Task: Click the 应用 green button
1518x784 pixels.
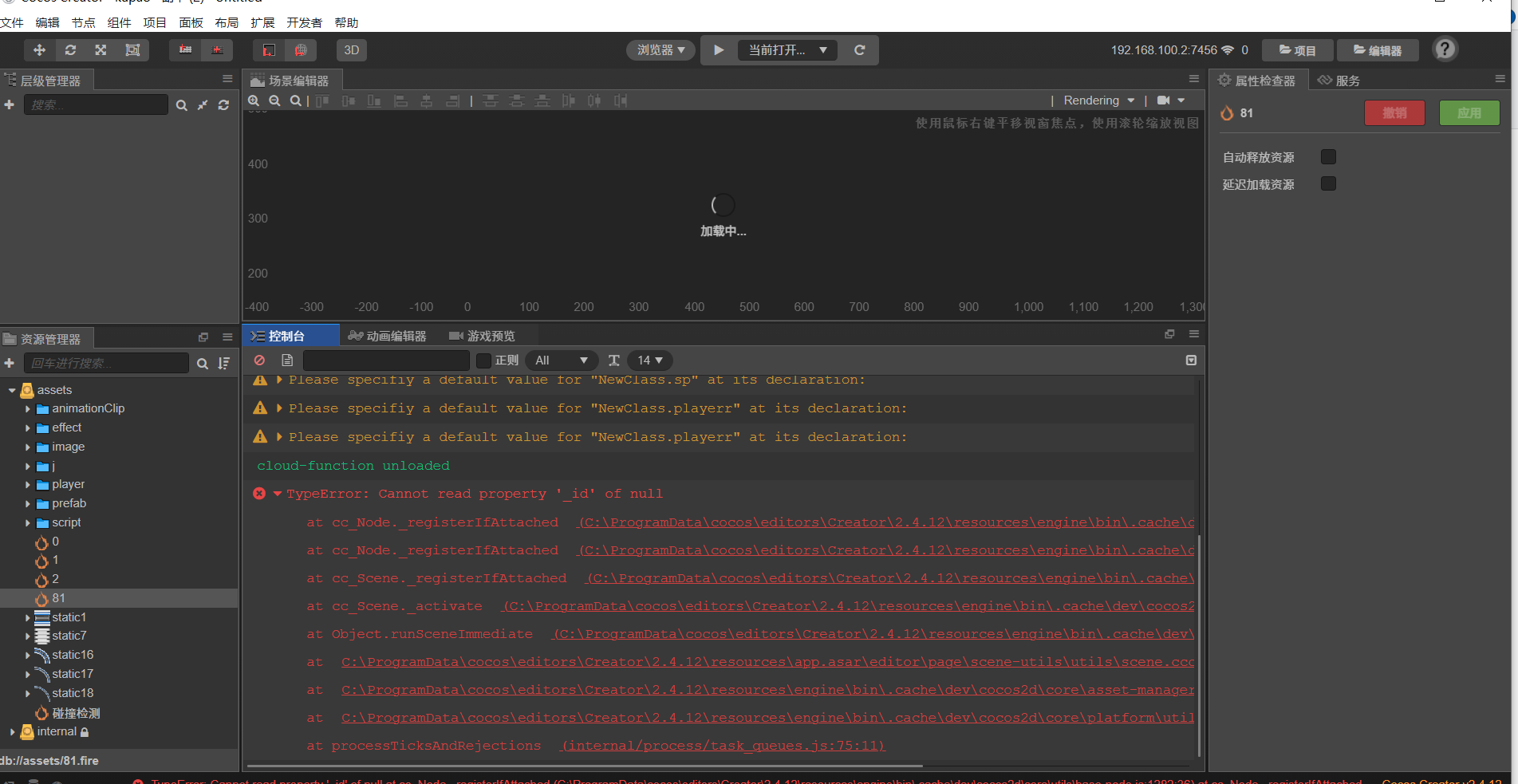Action: tap(1469, 113)
